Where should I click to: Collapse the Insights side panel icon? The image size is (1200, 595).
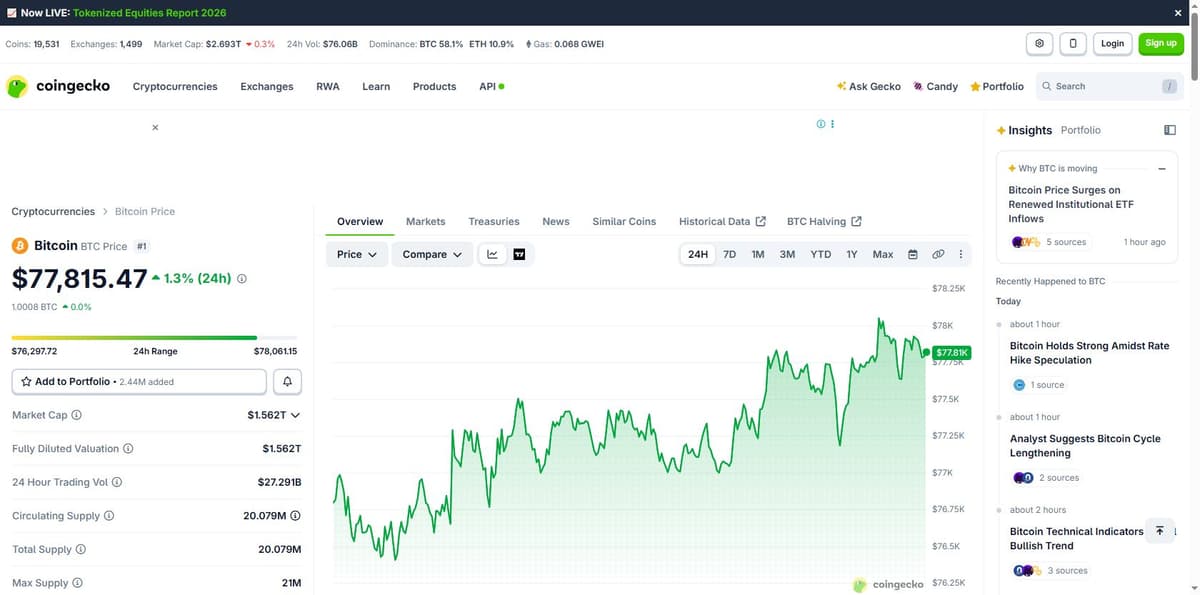pyautogui.click(x=1170, y=130)
